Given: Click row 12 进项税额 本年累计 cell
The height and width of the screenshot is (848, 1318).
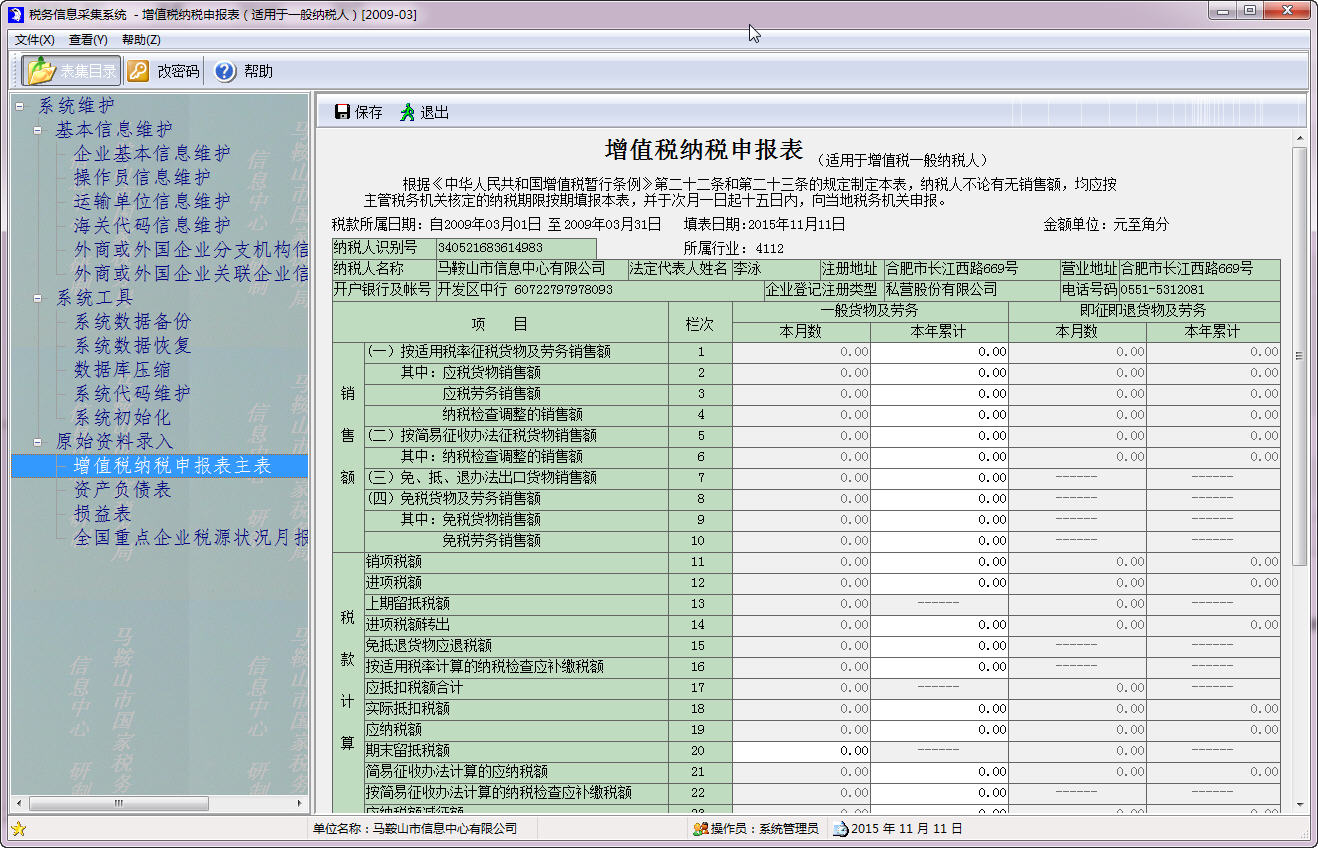Looking at the screenshot, I should click(x=939, y=583).
